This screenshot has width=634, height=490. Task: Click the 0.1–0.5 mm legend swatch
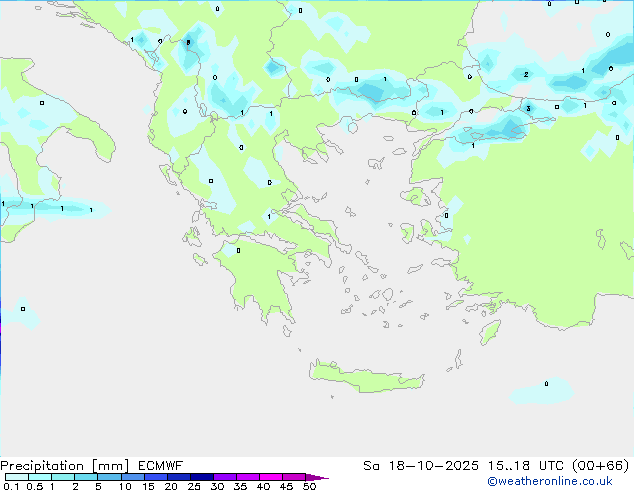pyautogui.click(x=17, y=477)
